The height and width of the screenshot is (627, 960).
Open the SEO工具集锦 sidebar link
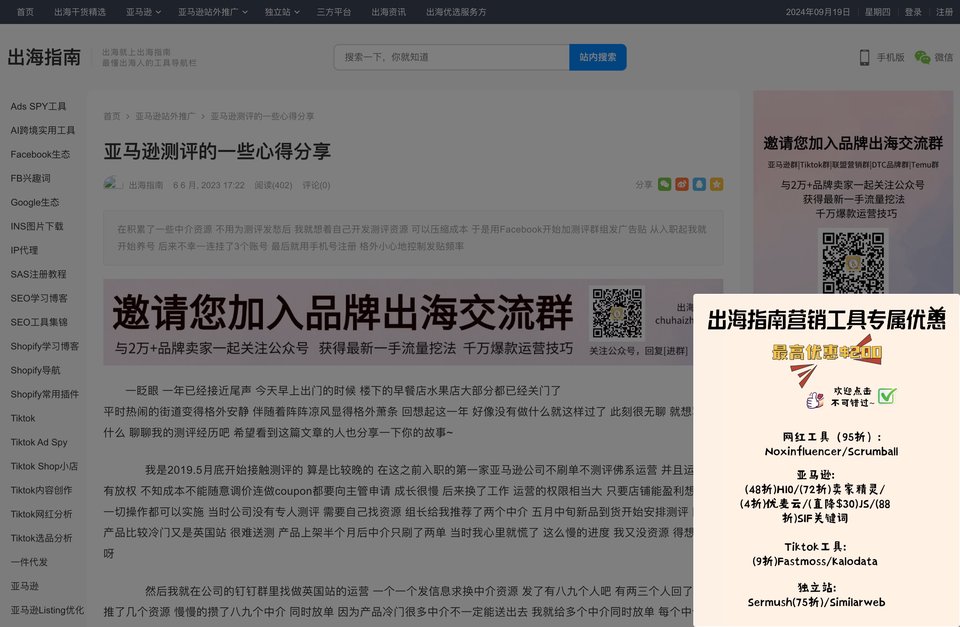point(39,322)
